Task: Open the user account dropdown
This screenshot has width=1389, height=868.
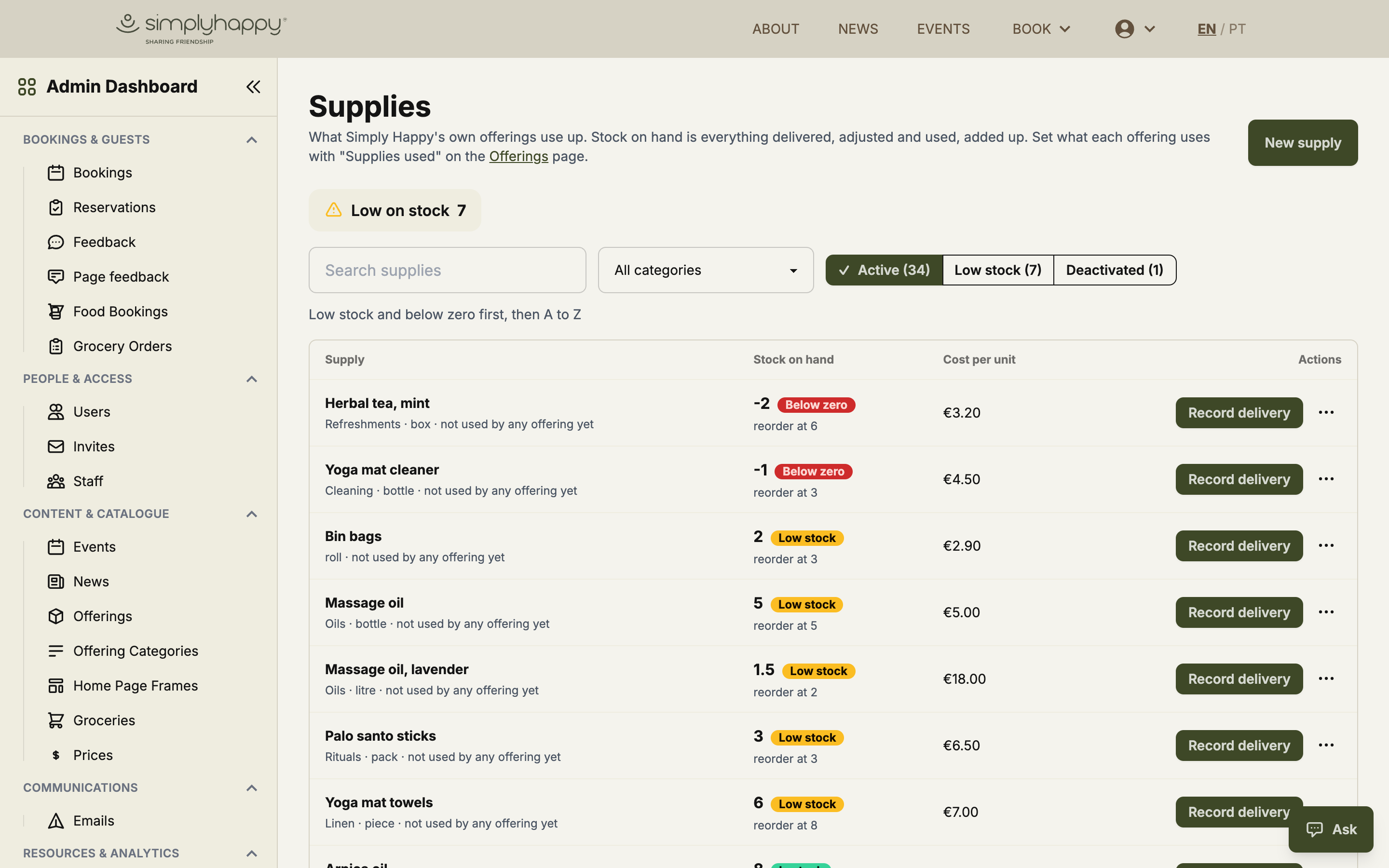Action: coord(1135,29)
